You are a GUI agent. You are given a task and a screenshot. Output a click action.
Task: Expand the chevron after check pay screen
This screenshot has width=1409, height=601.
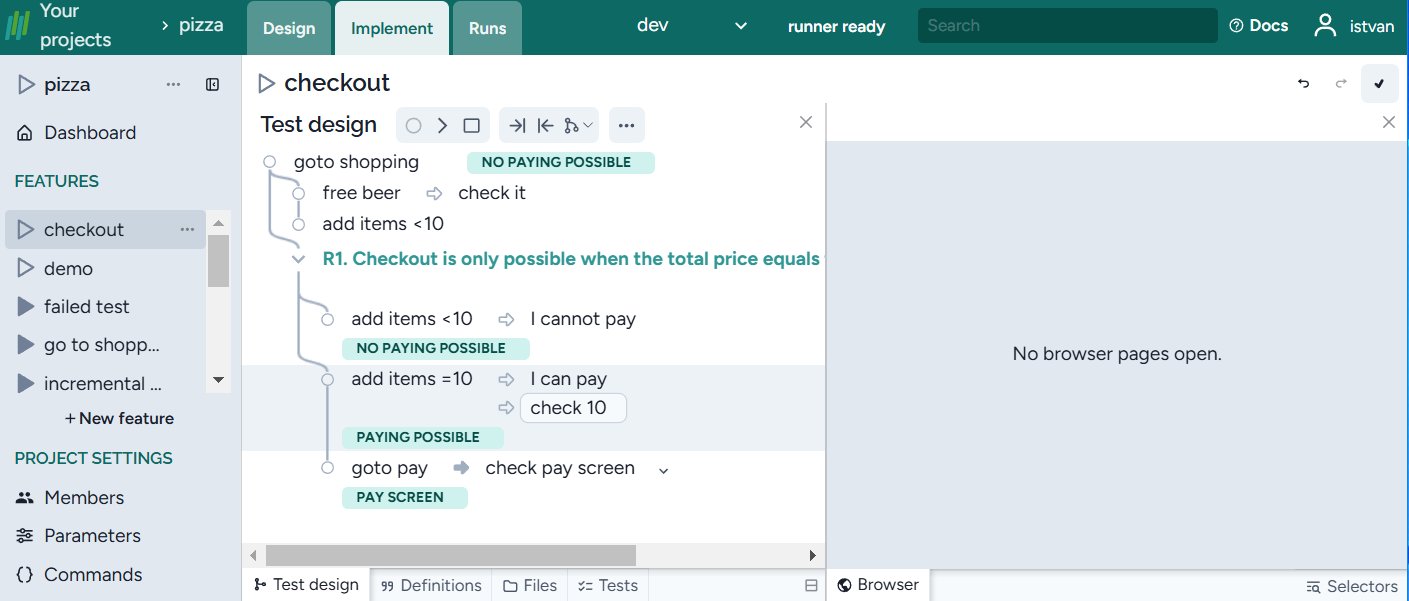pyautogui.click(x=663, y=470)
